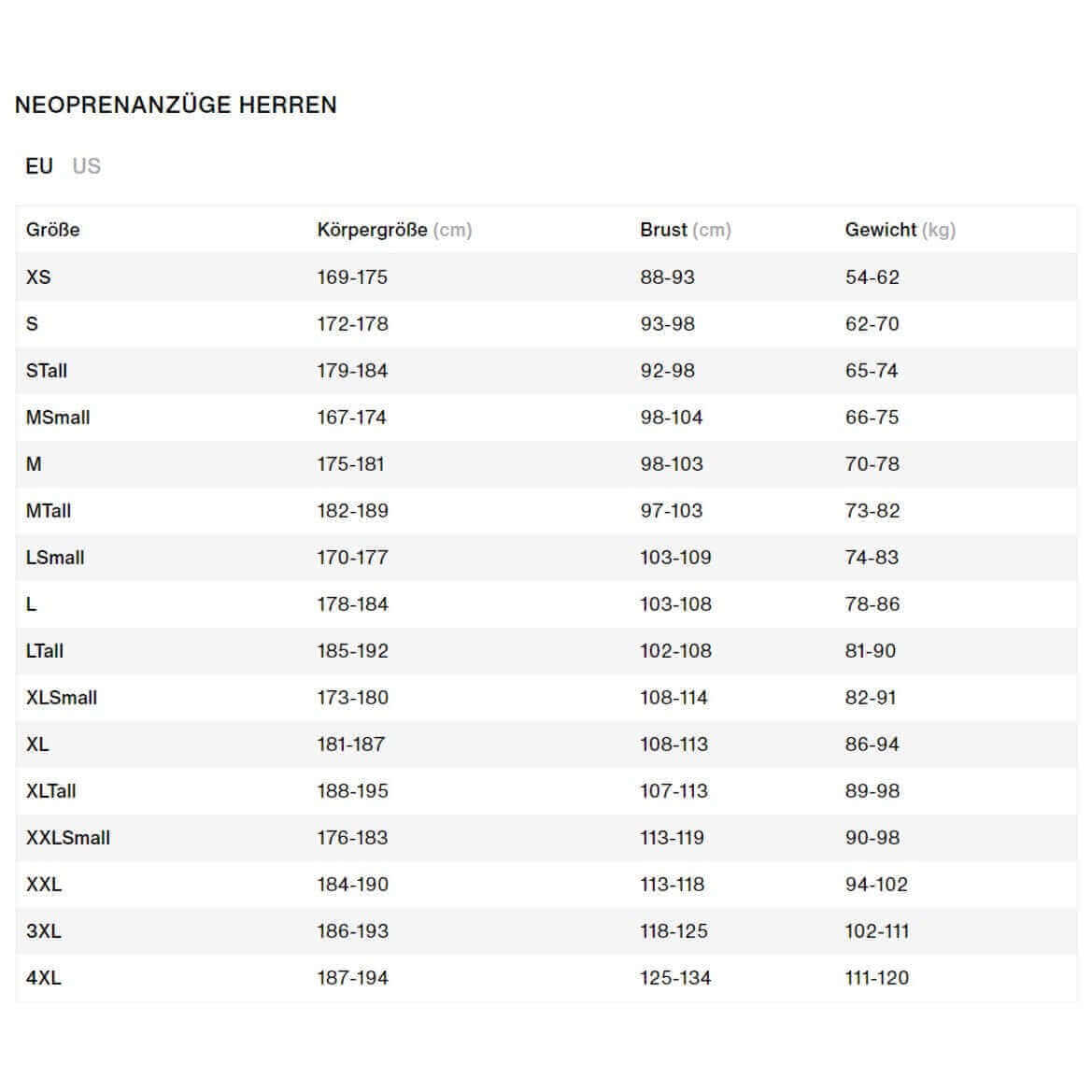
Task: Click the Größe column header
Action: (53, 230)
